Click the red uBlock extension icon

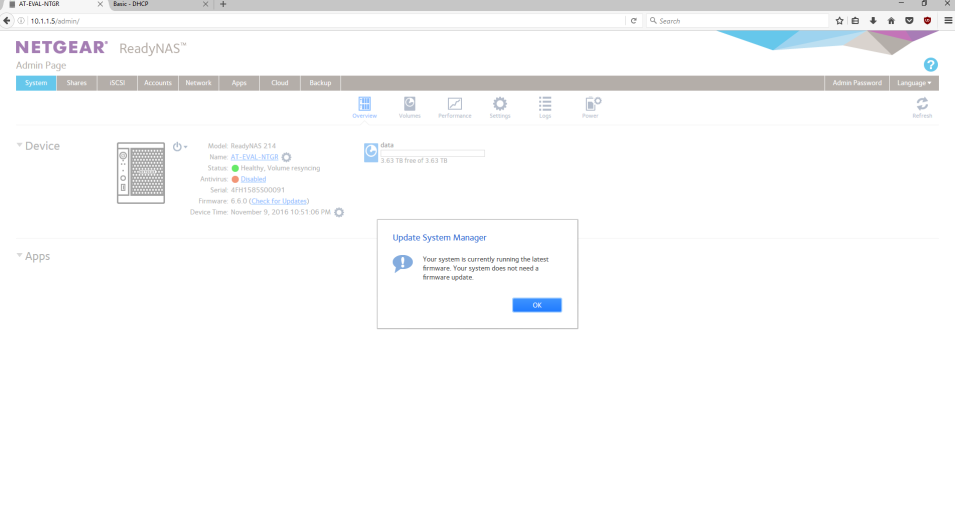[927, 21]
